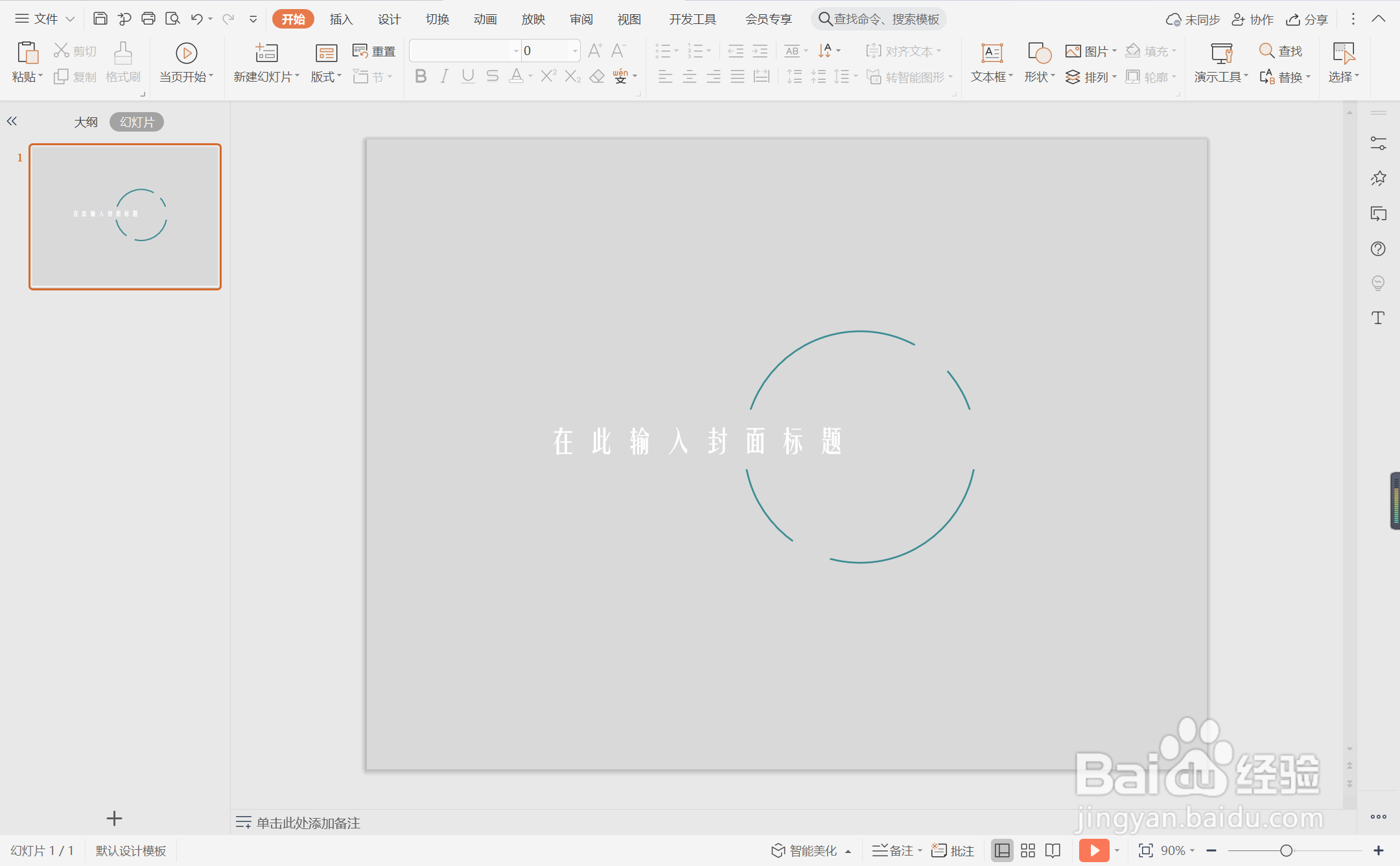This screenshot has width=1400, height=866.
Task: Click the New Slide (新建幻灯片) icon
Action: click(266, 53)
